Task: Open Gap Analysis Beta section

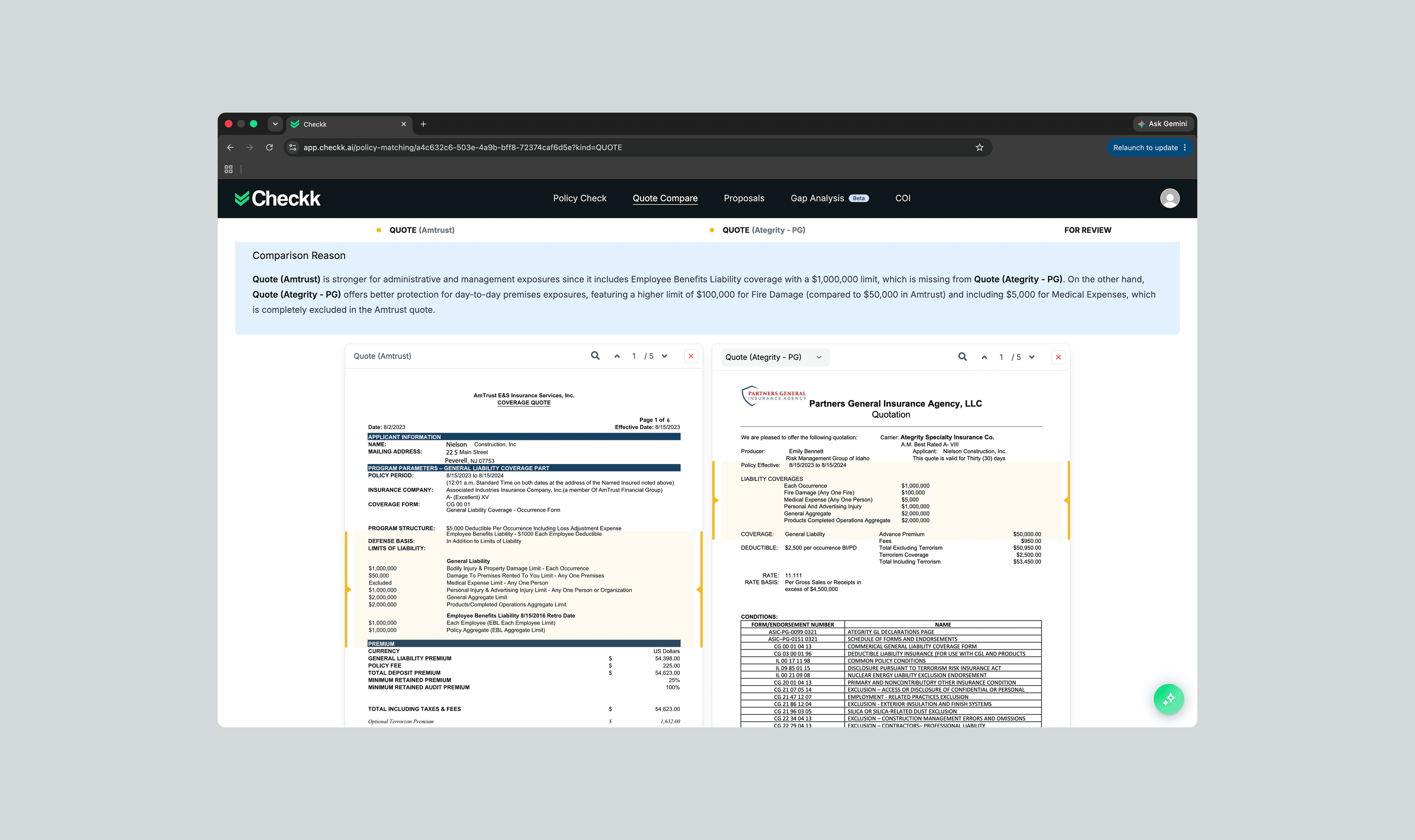Action: 829,198
